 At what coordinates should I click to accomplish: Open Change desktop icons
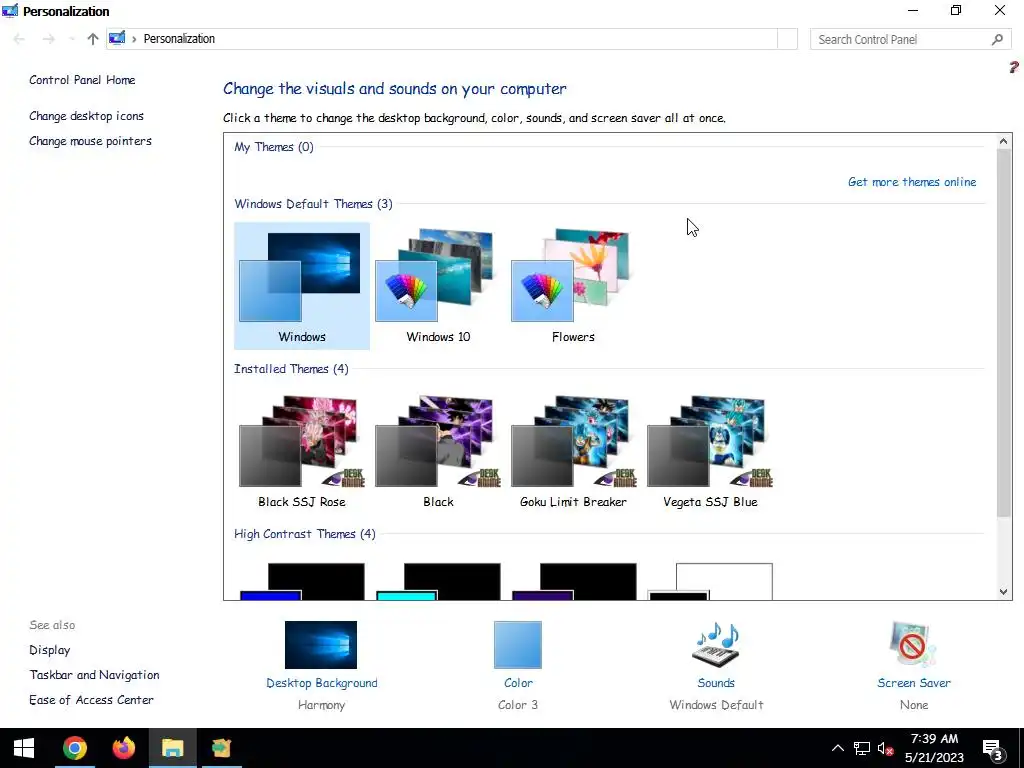pos(86,116)
